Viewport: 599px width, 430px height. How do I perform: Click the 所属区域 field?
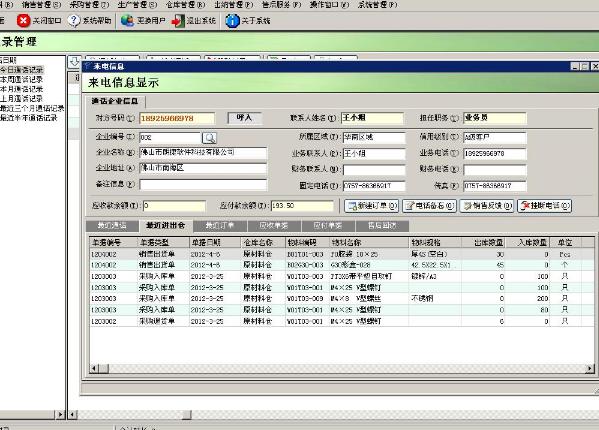pos(374,137)
